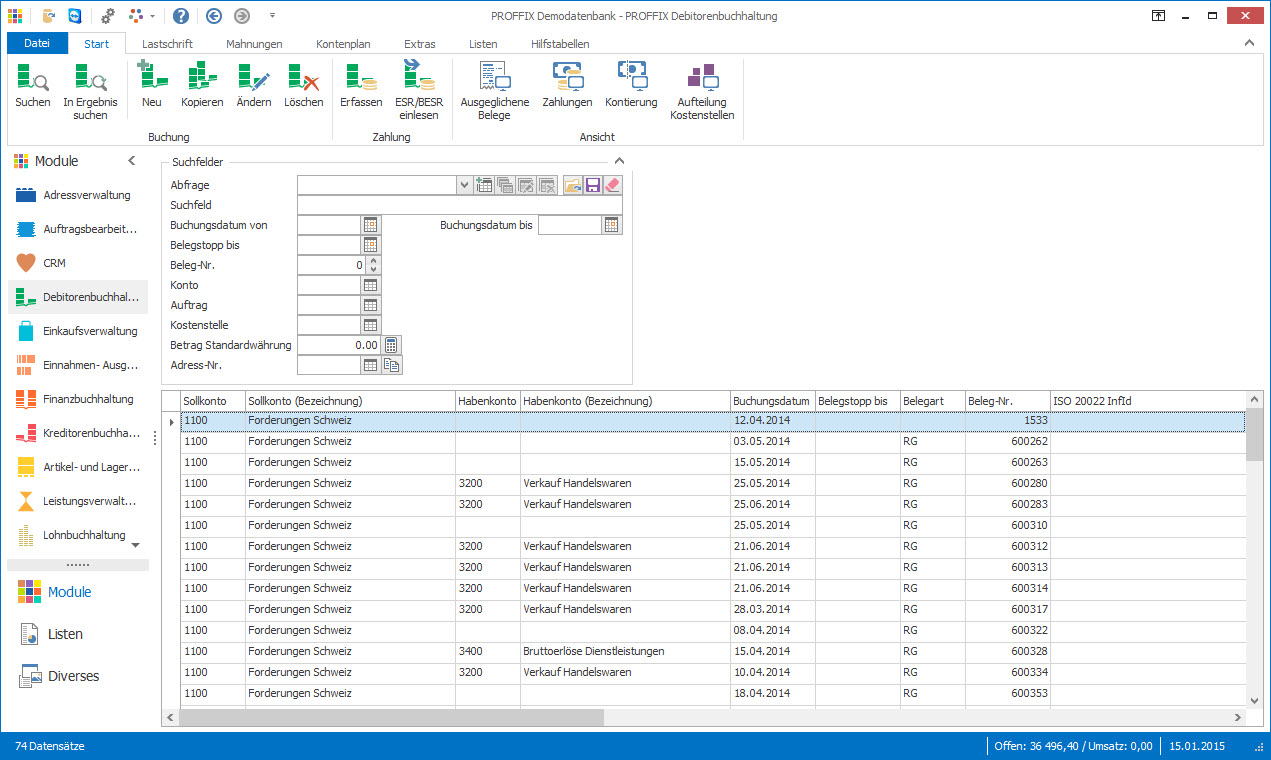Viewport: 1271px width, 760px height.
Task: Click the Zahlungen view icon
Action: pyautogui.click(x=567, y=85)
